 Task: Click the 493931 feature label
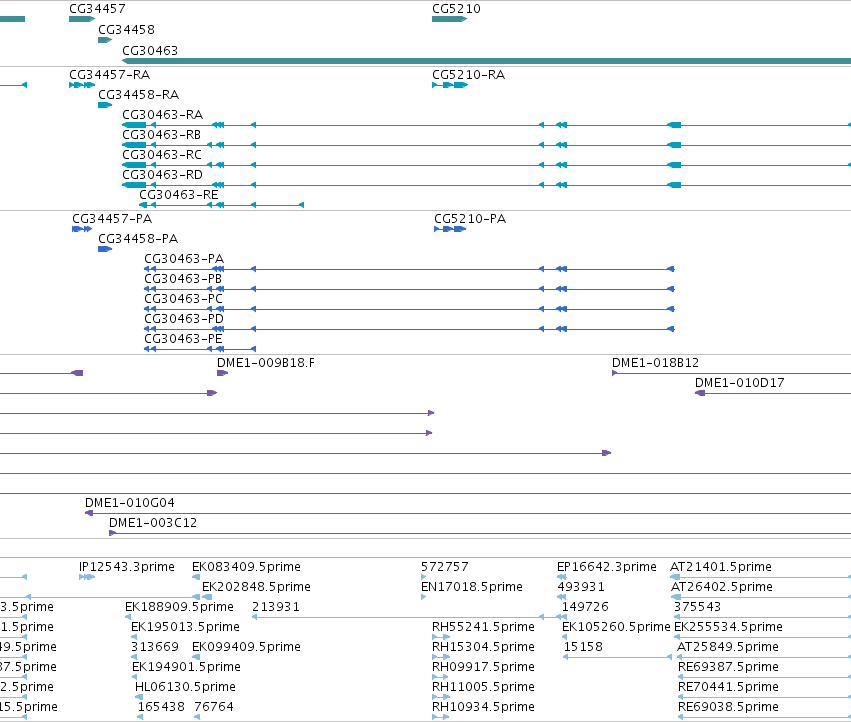tap(581, 587)
